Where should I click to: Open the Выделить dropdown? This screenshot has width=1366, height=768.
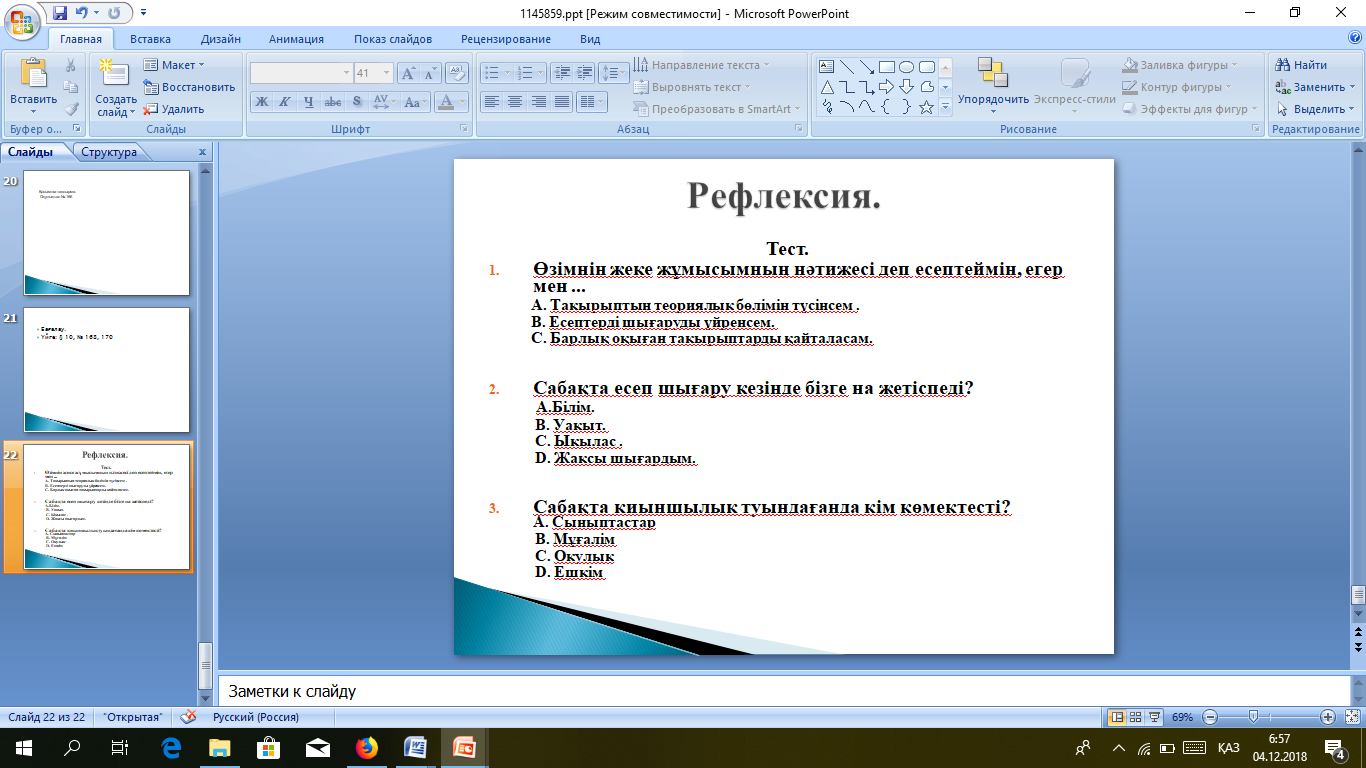(x=1316, y=109)
